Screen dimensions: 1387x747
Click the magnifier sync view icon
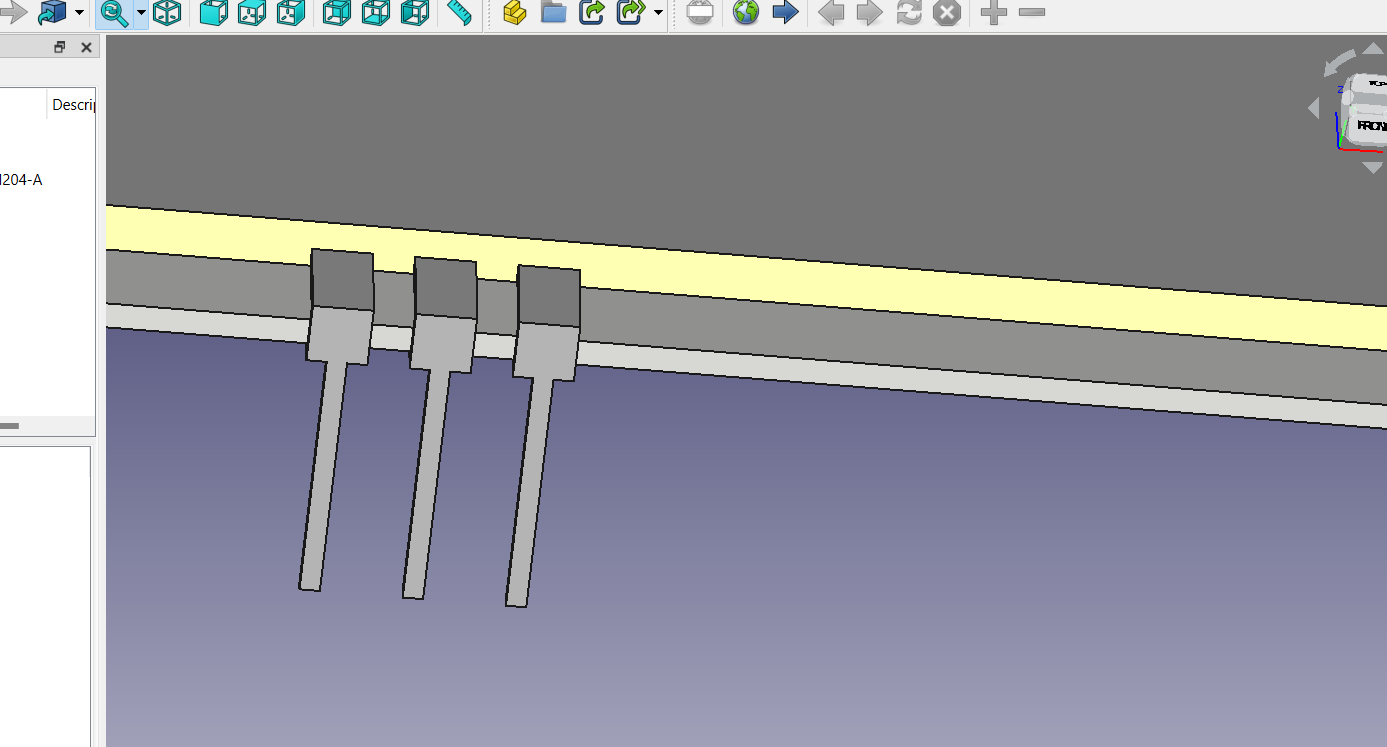[115, 13]
